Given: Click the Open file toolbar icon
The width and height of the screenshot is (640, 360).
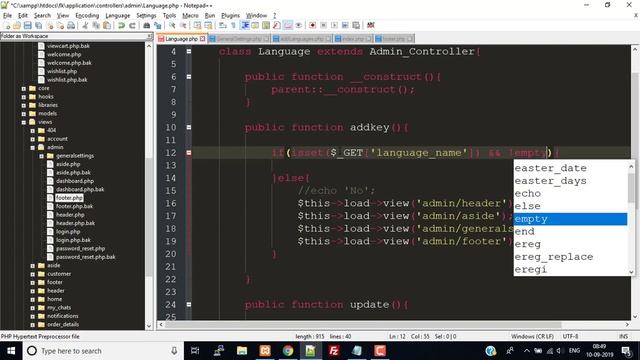Looking at the screenshot, I should tap(17, 25).
